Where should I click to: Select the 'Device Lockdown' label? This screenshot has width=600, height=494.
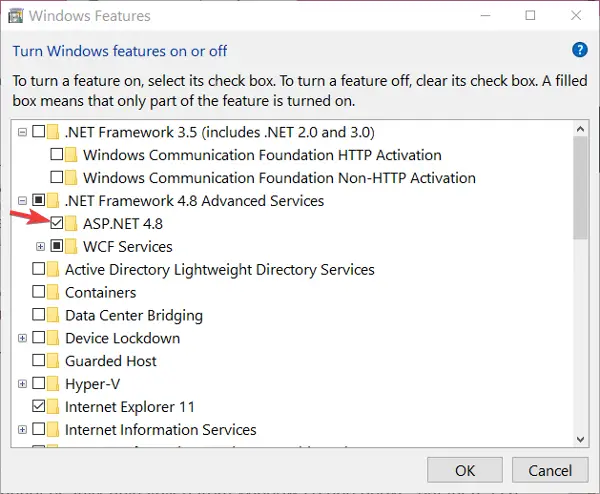point(122,338)
